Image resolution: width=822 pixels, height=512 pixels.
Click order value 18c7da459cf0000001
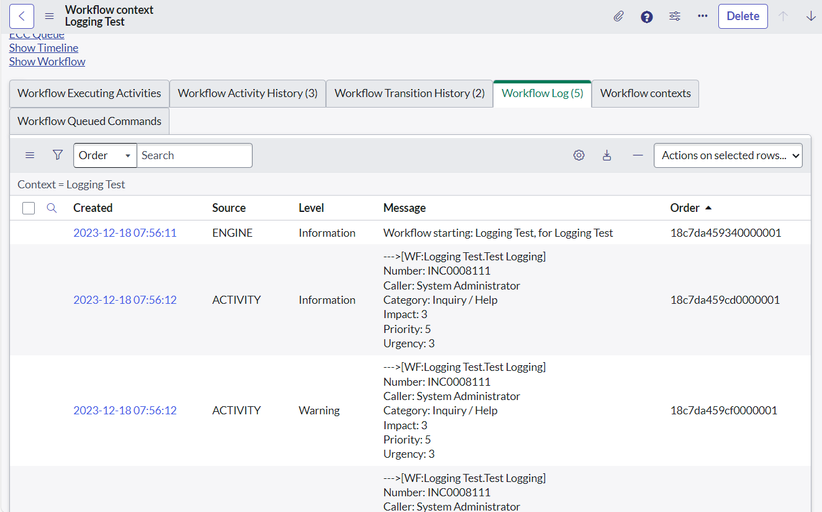(x=723, y=410)
